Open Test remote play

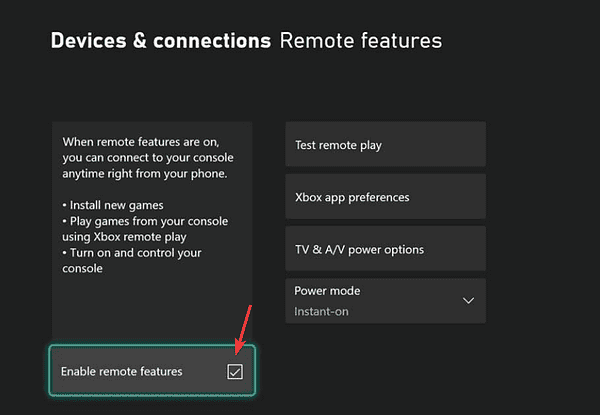(x=385, y=146)
